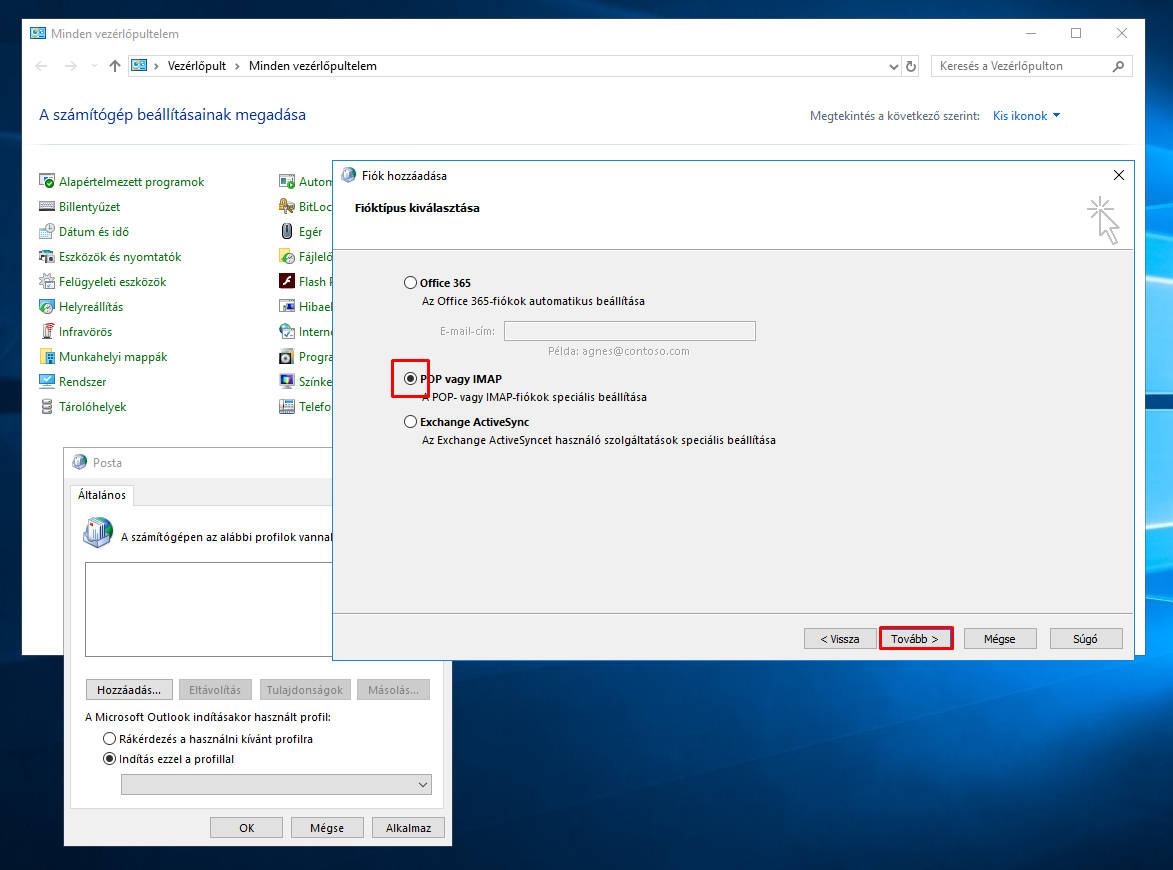Open the Egér mouse icon

287,232
